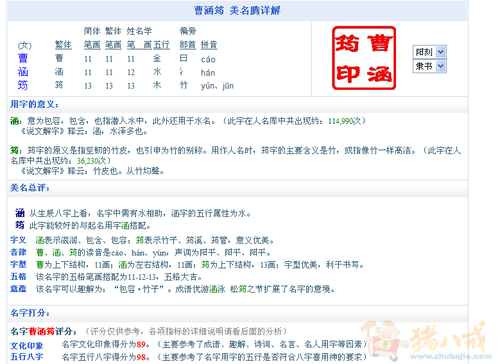
Task: Click the 名字打分 section heading
Action: (x=30, y=313)
